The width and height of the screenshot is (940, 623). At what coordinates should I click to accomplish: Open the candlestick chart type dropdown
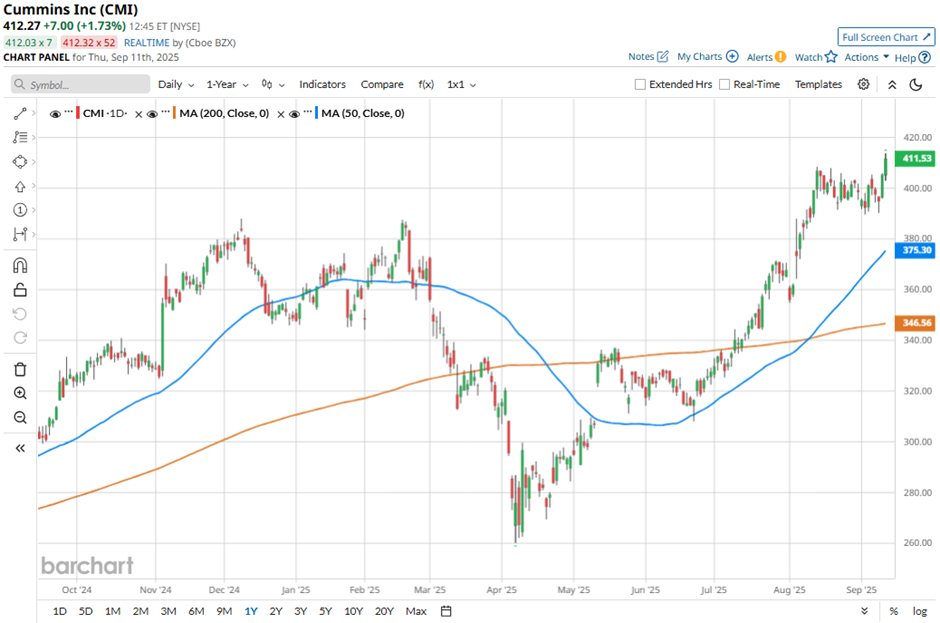tap(273, 85)
